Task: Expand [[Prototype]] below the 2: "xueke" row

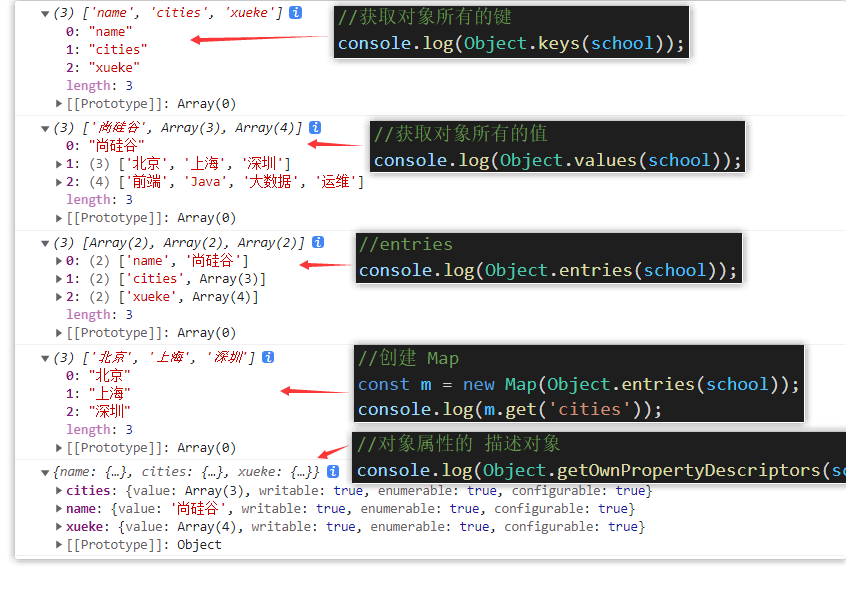Action: pyautogui.click(x=59, y=103)
